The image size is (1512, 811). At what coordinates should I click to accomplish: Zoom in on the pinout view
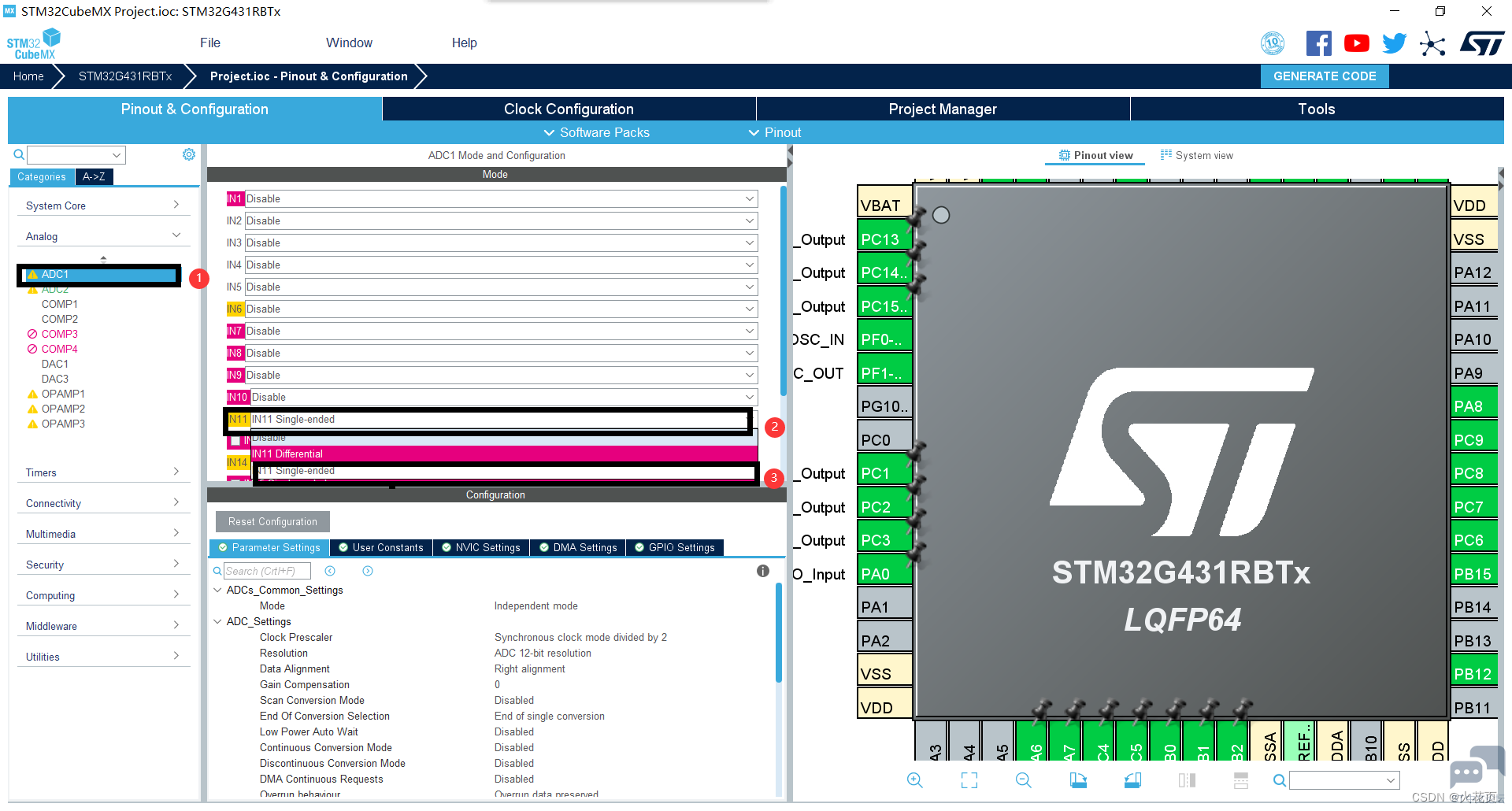point(914,780)
